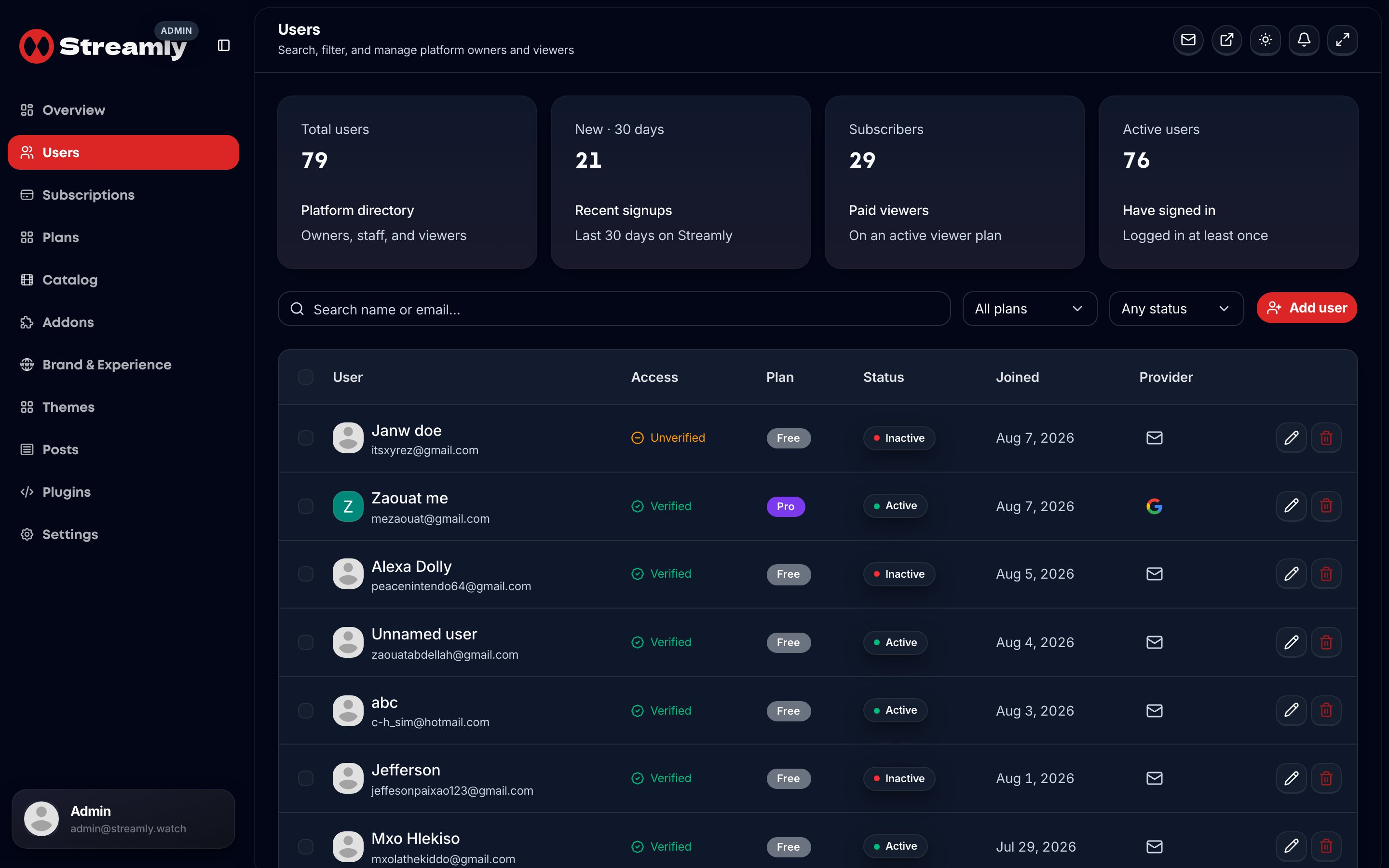Check the box for Janw doe
Image resolution: width=1389 pixels, height=868 pixels.
coord(306,438)
